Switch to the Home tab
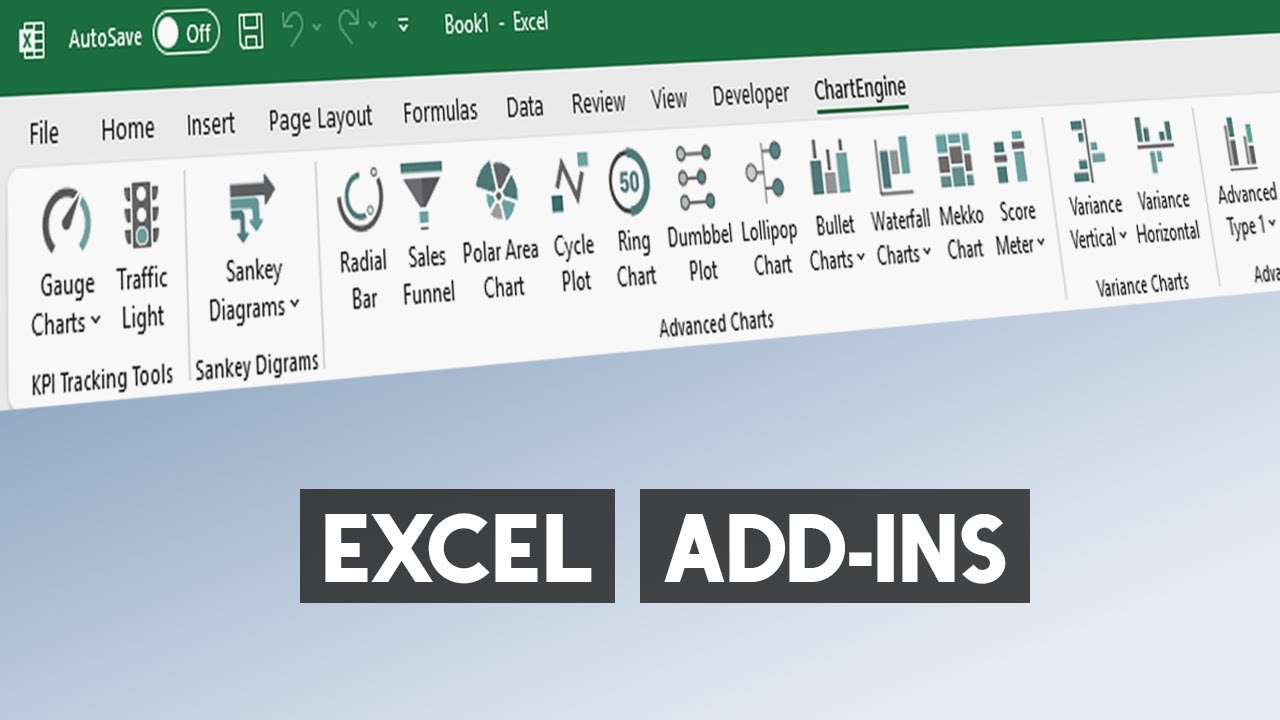 (128, 128)
